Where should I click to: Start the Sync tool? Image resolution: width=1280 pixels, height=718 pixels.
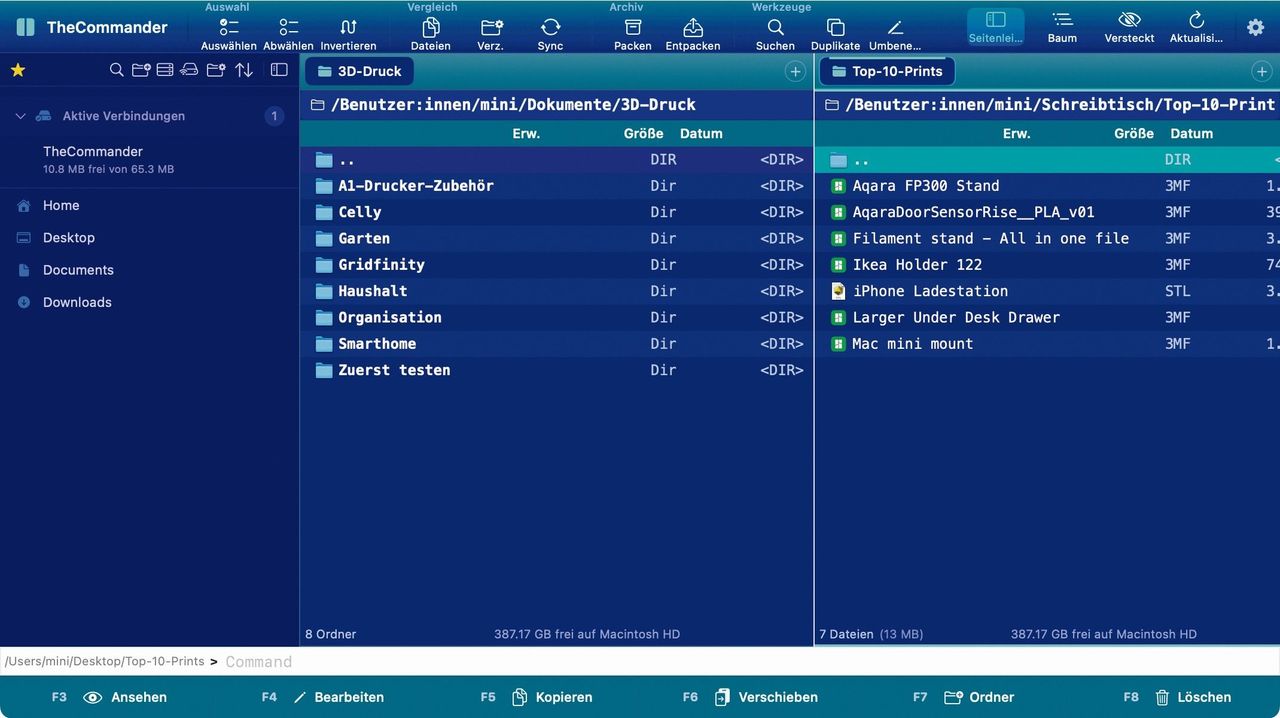550,27
